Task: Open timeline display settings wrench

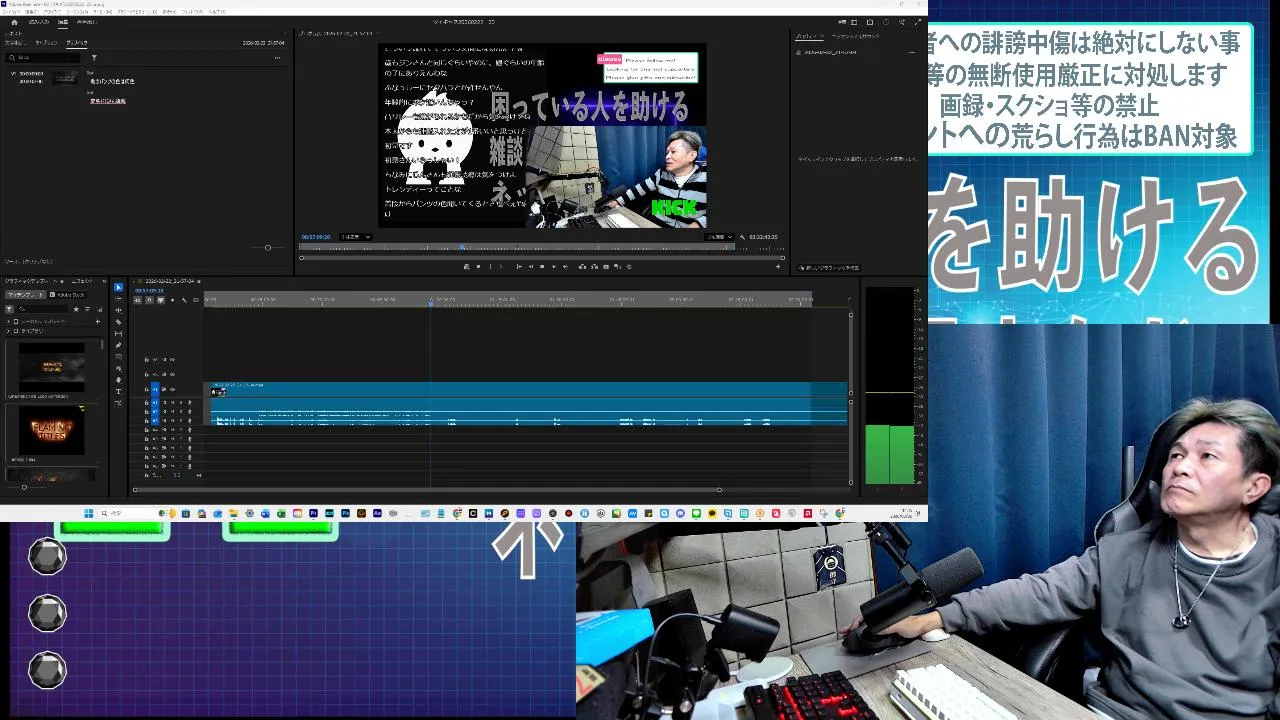Action: click(x=184, y=300)
